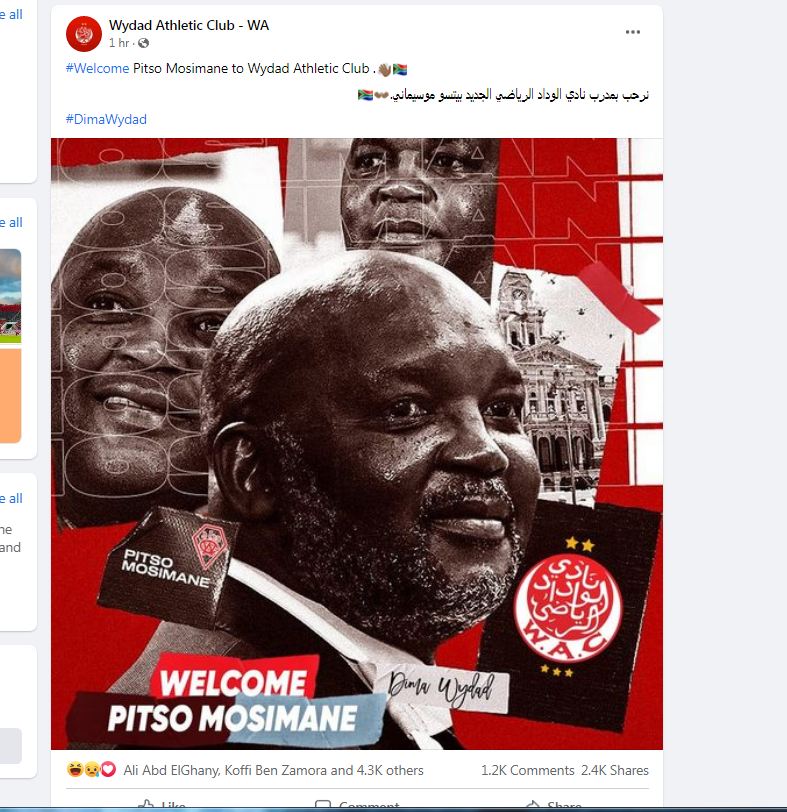
Task: Click the Like thumbs-up icon
Action: click(147, 804)
